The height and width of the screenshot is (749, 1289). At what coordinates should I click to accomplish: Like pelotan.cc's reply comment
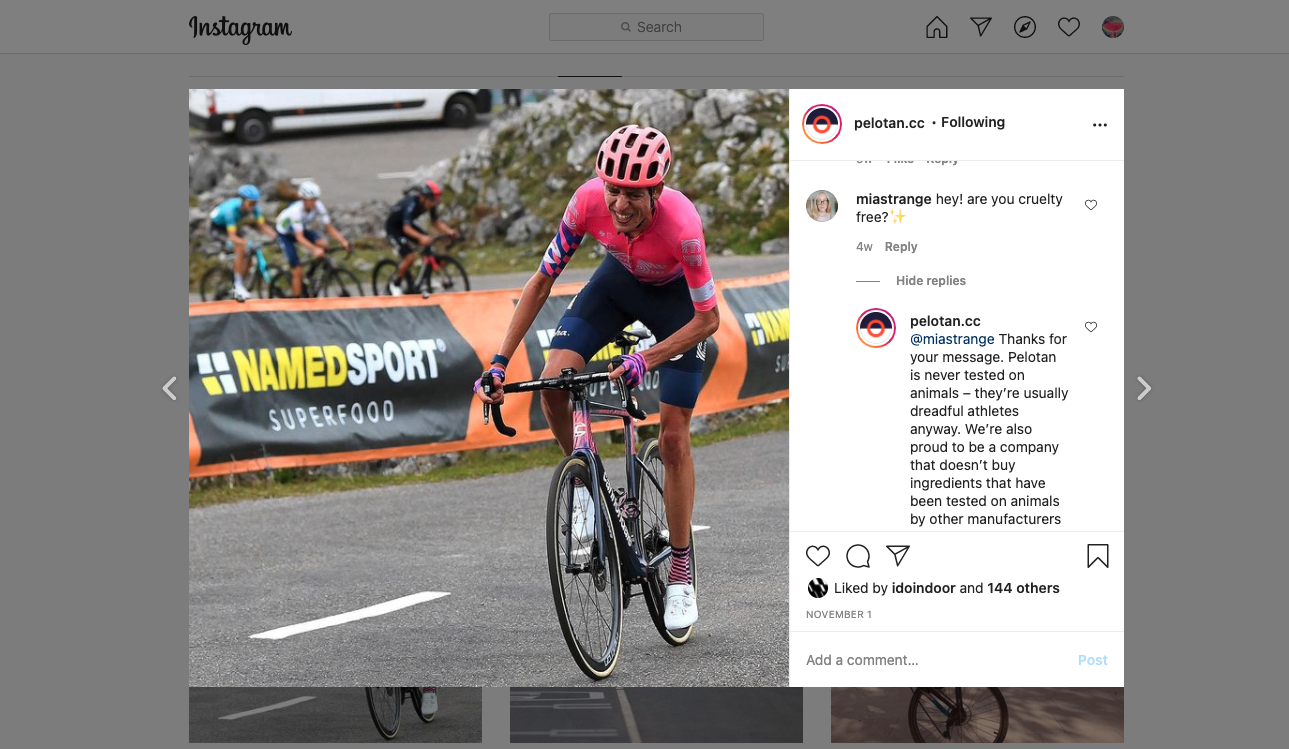1091,327
